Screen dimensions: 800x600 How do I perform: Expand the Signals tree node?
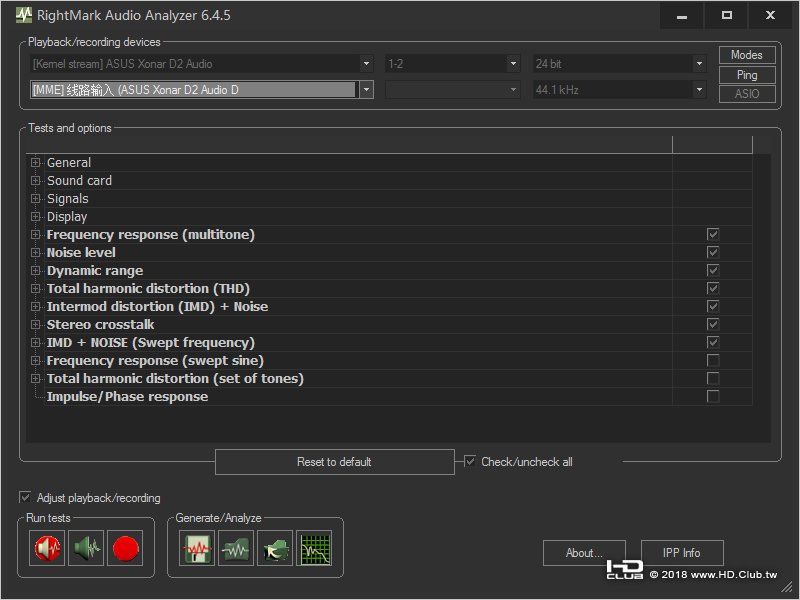pyautogui.click(x=35, y=198)
